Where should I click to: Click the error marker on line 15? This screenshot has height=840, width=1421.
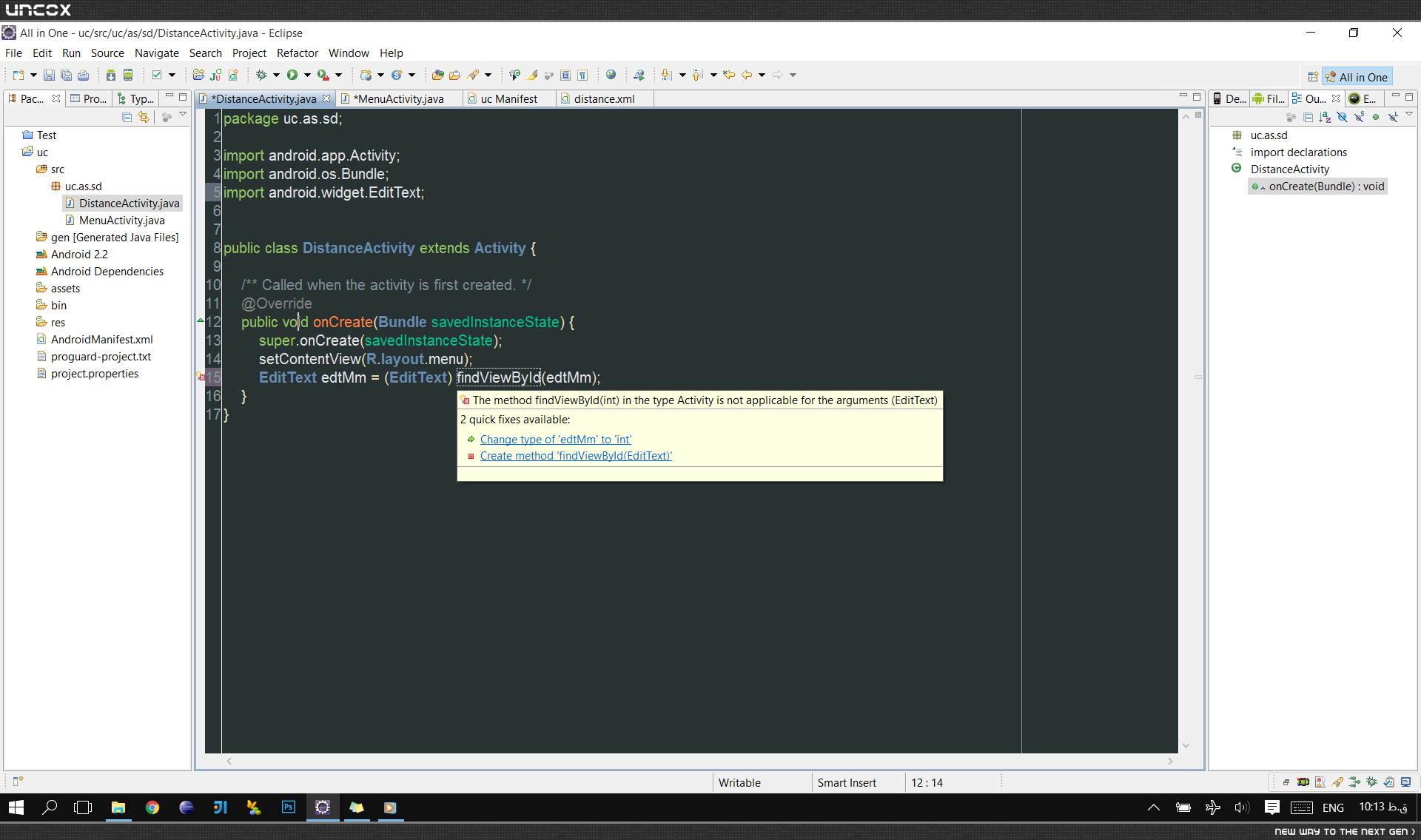(x=201, y=377)
